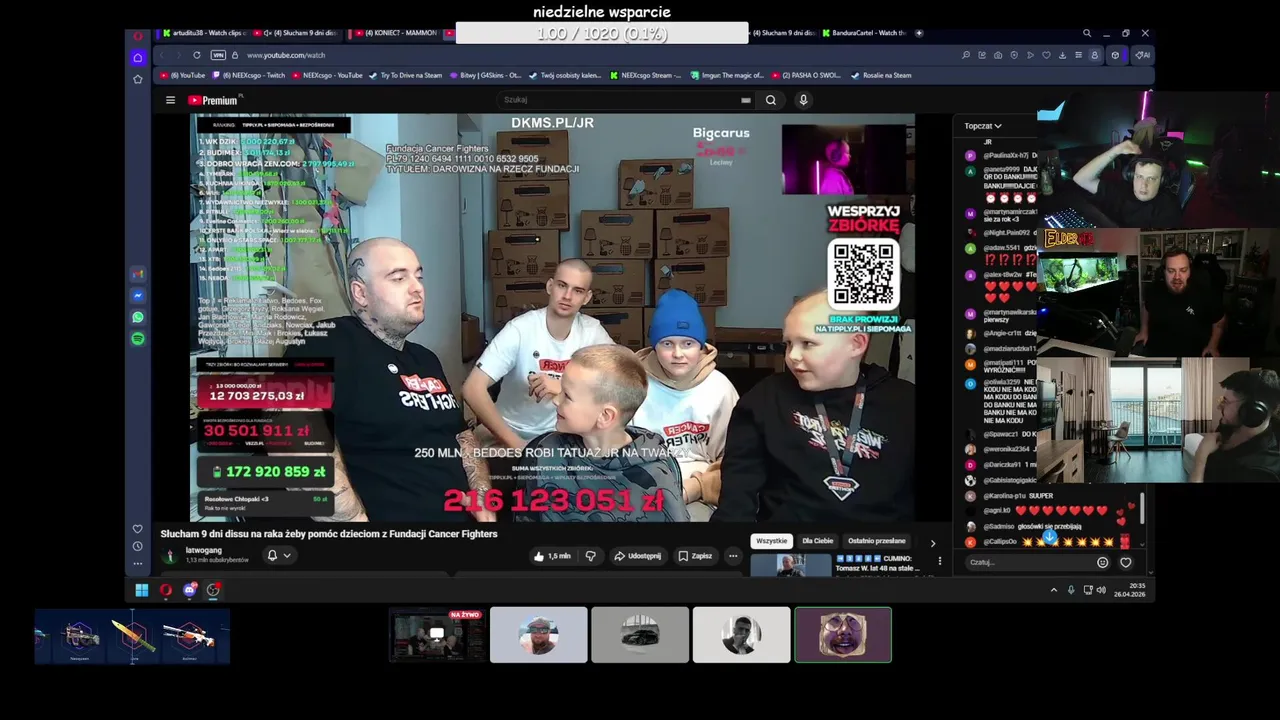Expand notification bell dropdown for latwogang

[x=279, y=556]
